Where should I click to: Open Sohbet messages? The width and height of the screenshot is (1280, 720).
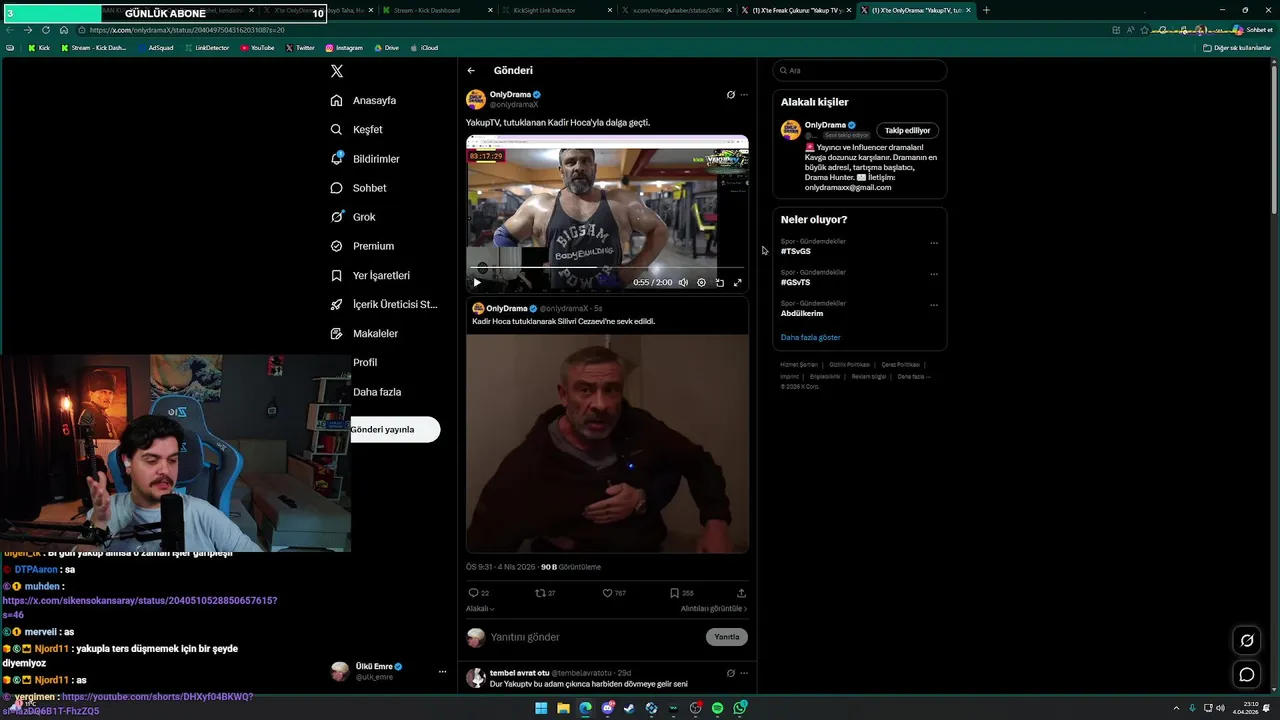[x=358, y=188]
